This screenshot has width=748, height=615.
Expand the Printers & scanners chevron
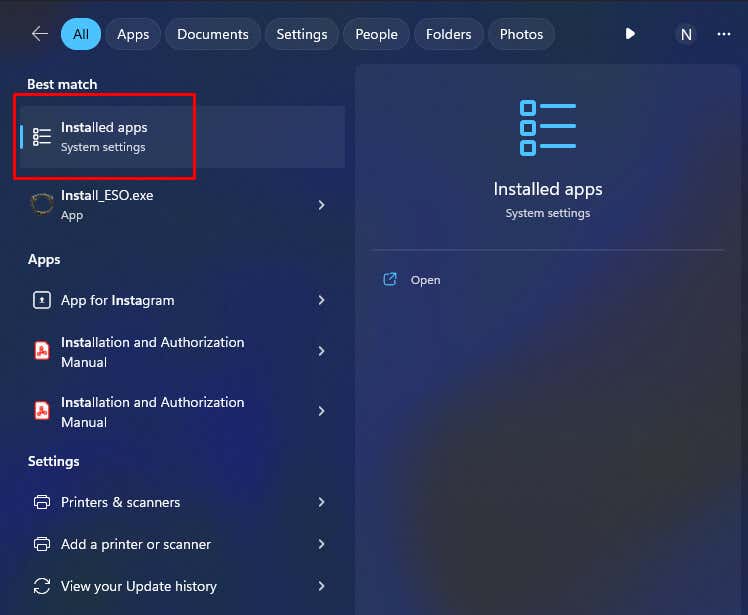coord(321,502)
